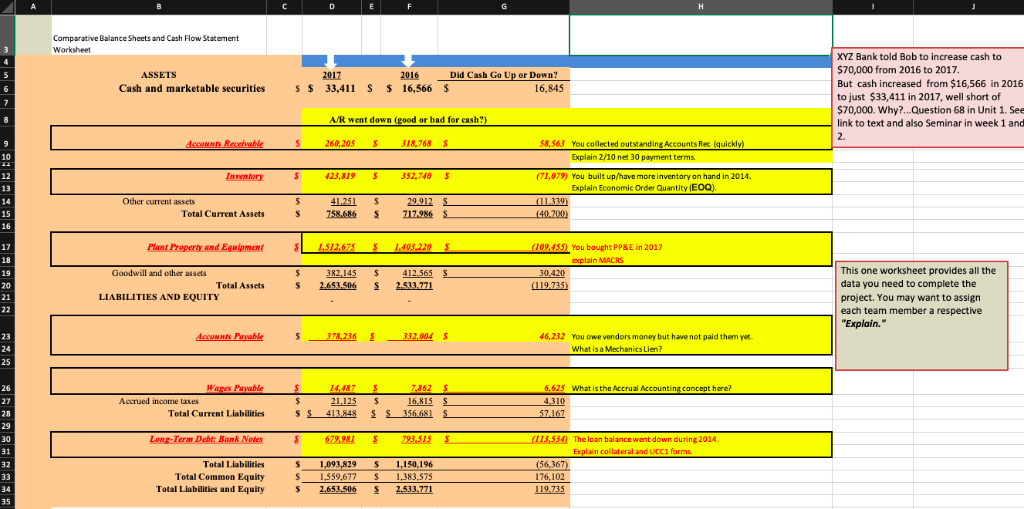Select the cash change value 16,845
1024x509 pixels.
click(x=551, y=88)
